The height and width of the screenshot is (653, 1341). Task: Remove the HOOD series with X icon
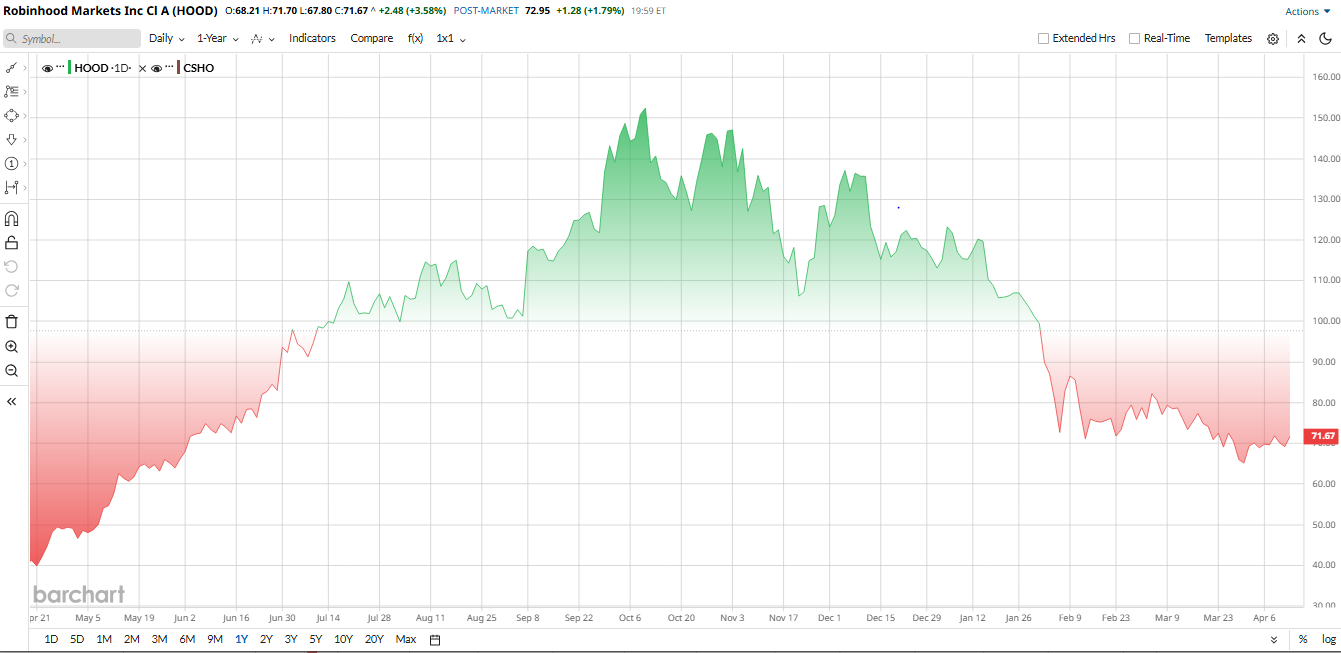142,68
